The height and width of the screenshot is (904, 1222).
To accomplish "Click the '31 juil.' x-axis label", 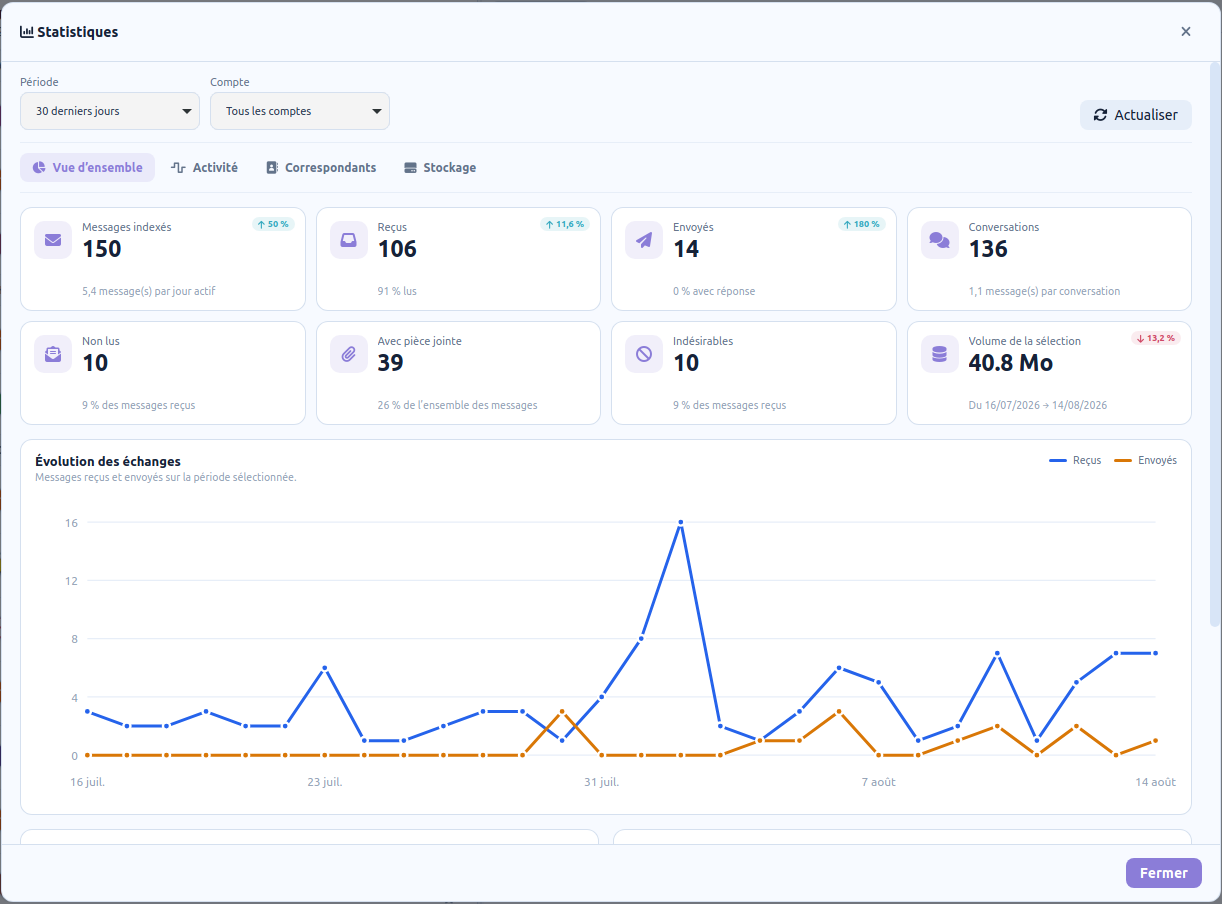I will pos(602,782).
